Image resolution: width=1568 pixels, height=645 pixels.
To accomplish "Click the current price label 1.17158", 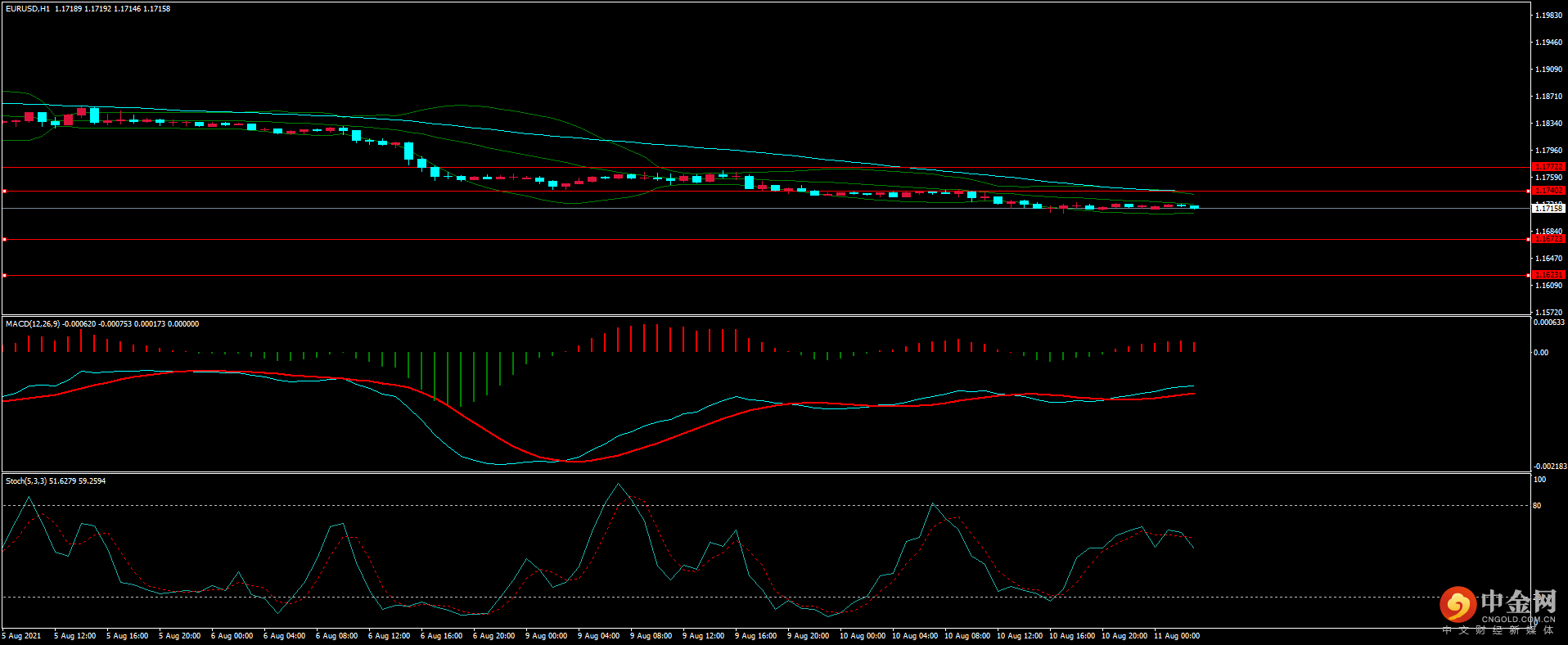I will pyautogui.click(x=1548, y=208).
